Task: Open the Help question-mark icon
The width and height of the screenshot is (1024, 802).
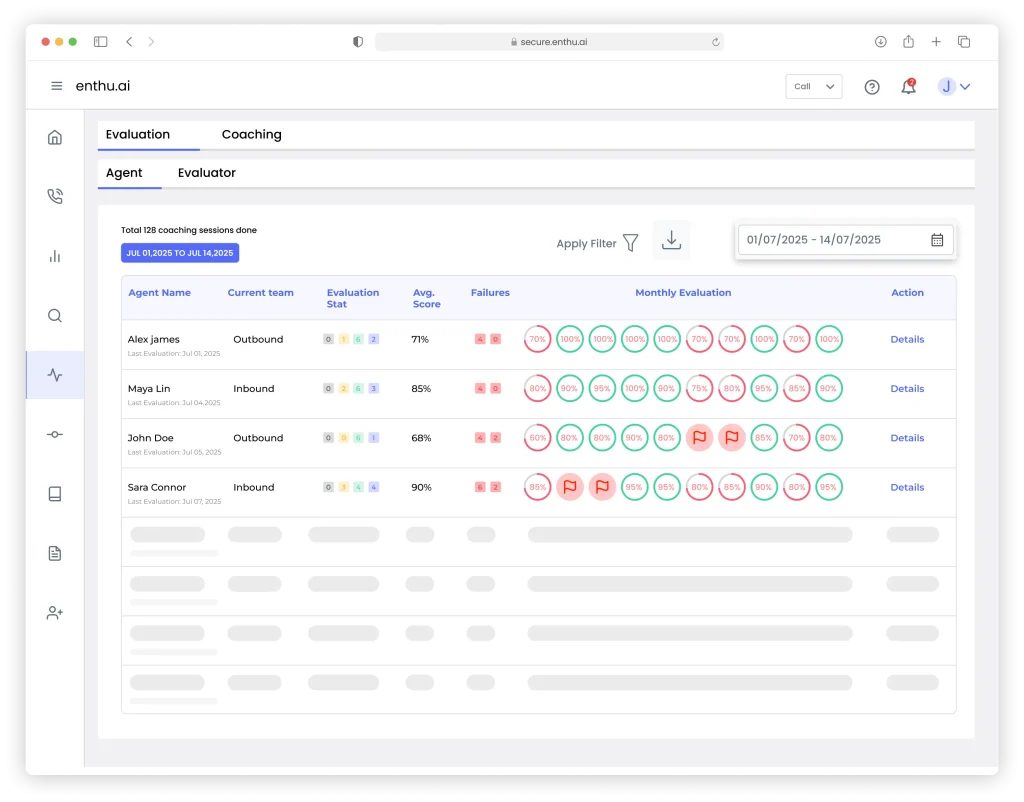Action: [x=871, y=86]
